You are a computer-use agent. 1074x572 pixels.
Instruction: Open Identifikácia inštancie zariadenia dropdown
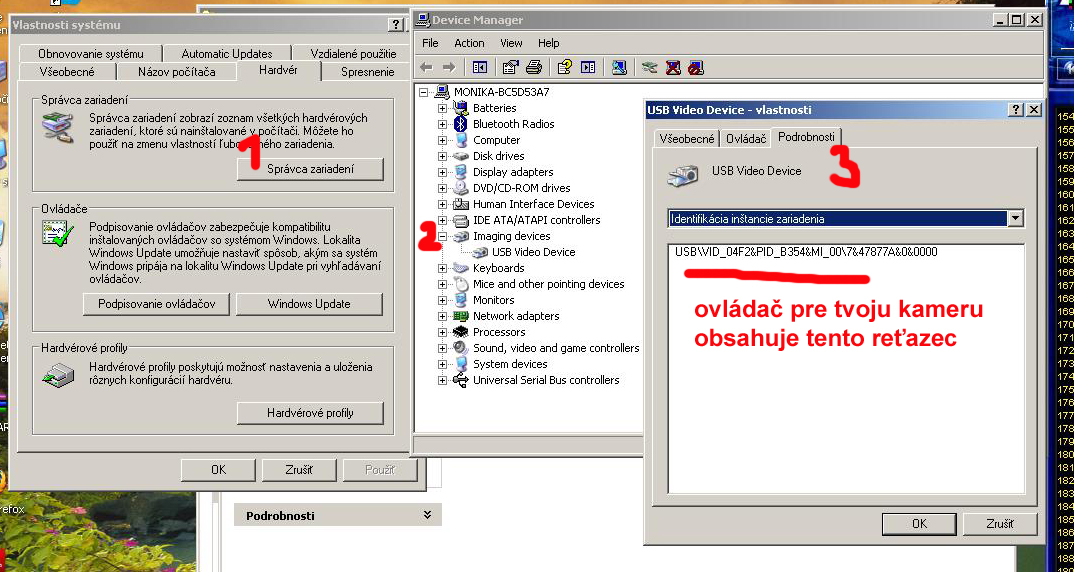(x=1016, y=219)
